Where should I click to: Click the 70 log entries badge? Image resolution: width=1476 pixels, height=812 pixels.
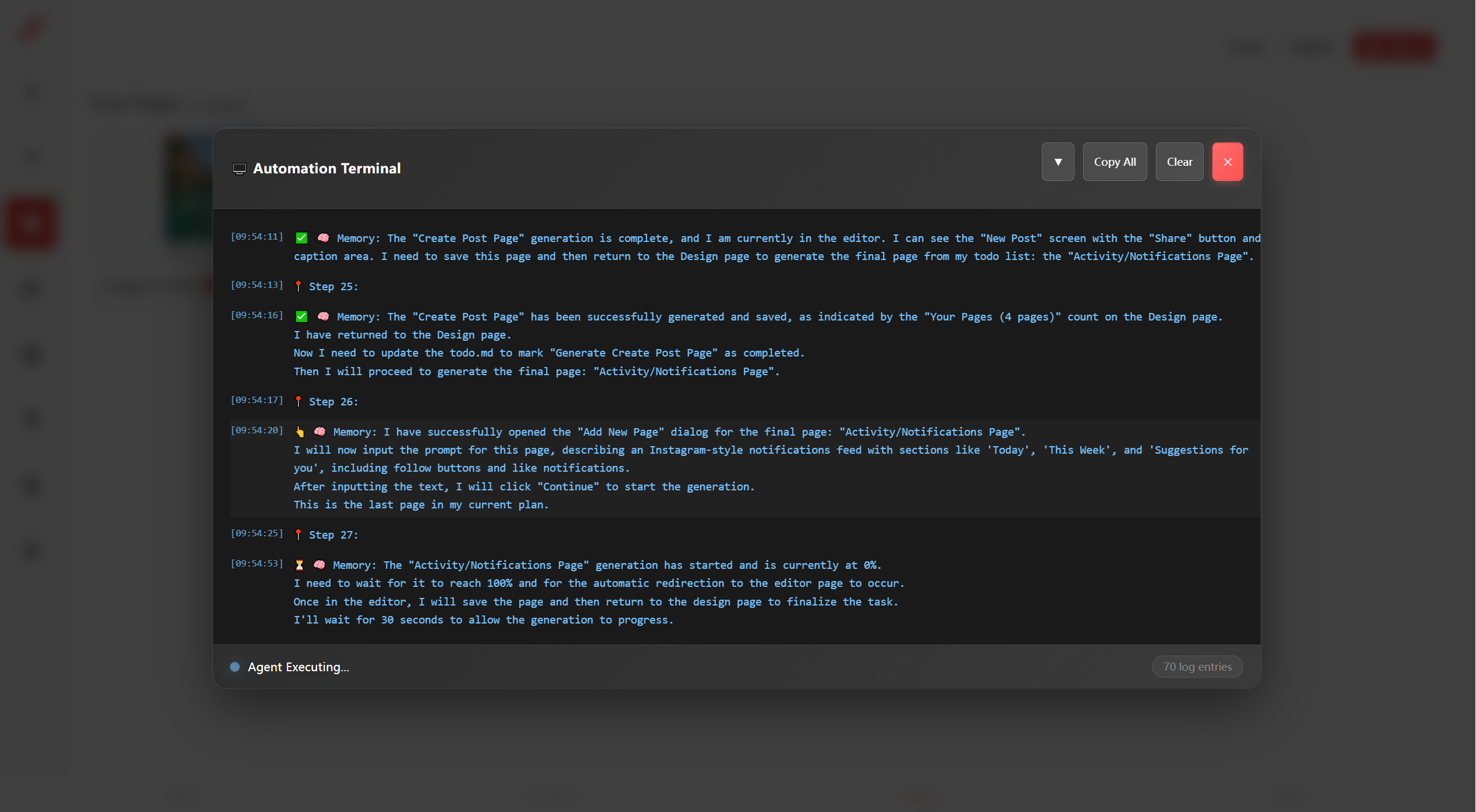pos(1197,667)
